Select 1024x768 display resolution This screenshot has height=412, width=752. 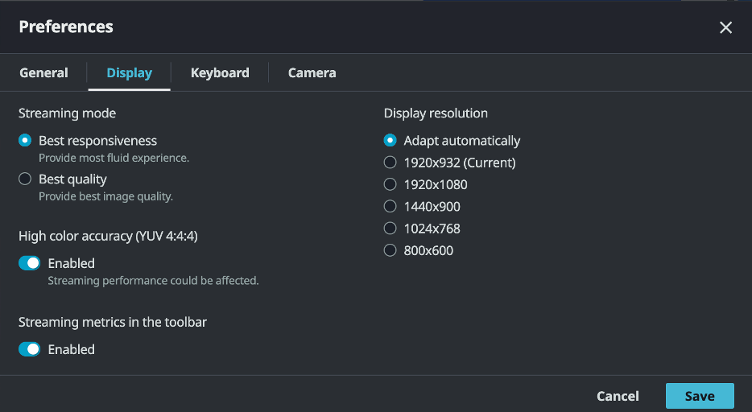[390, 229]
